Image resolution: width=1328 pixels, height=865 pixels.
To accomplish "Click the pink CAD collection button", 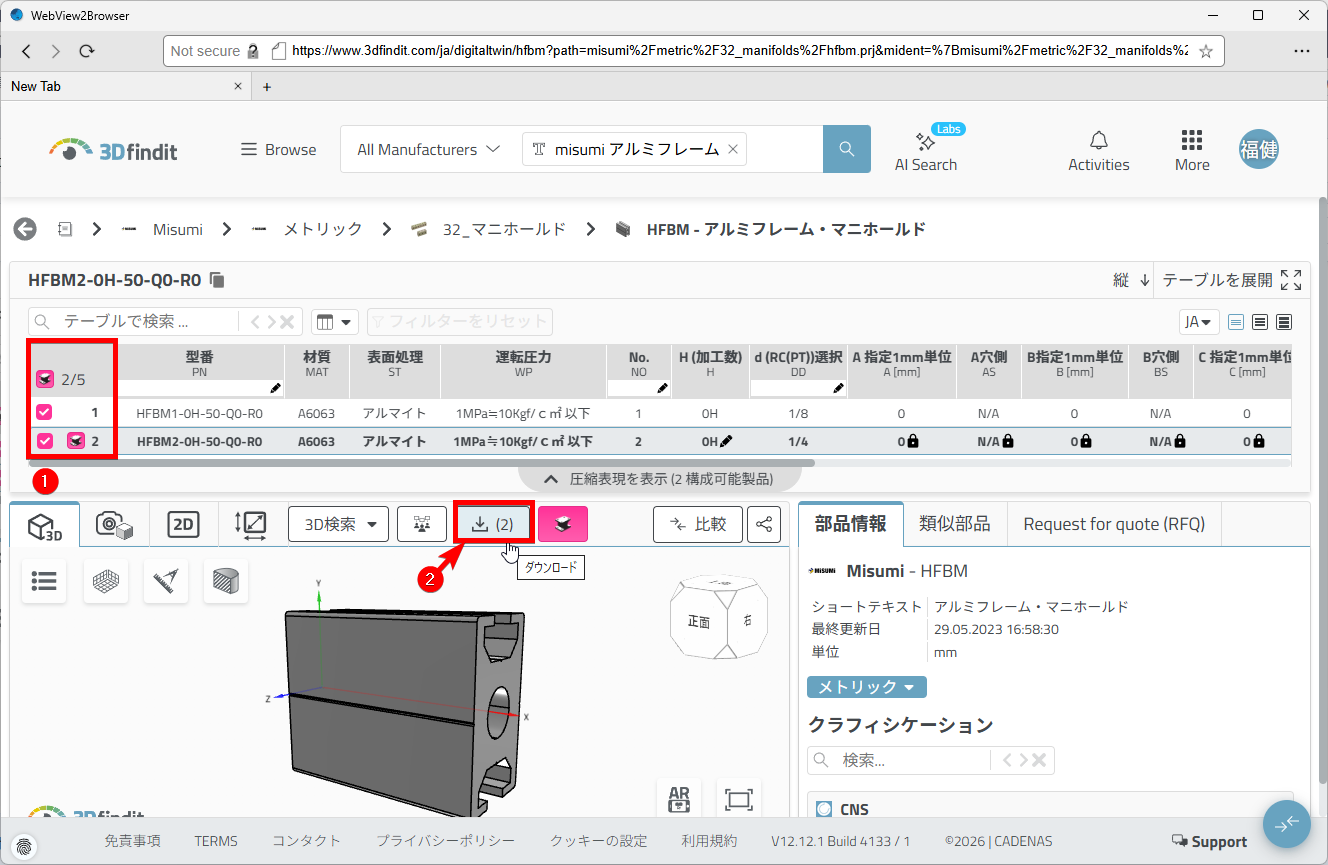I will point(563,524).
